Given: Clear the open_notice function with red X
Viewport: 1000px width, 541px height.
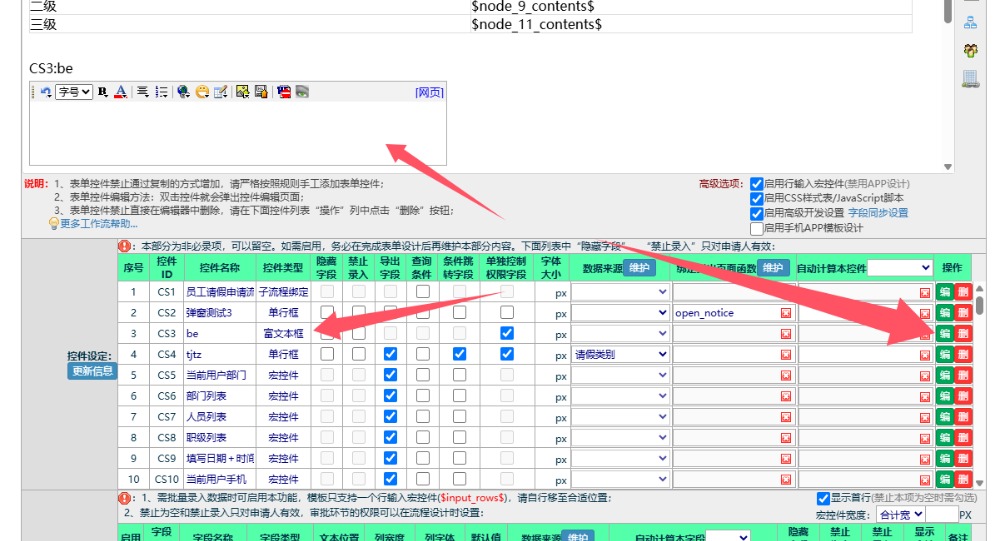Looking at the screenshot, I should click(785, 313).
